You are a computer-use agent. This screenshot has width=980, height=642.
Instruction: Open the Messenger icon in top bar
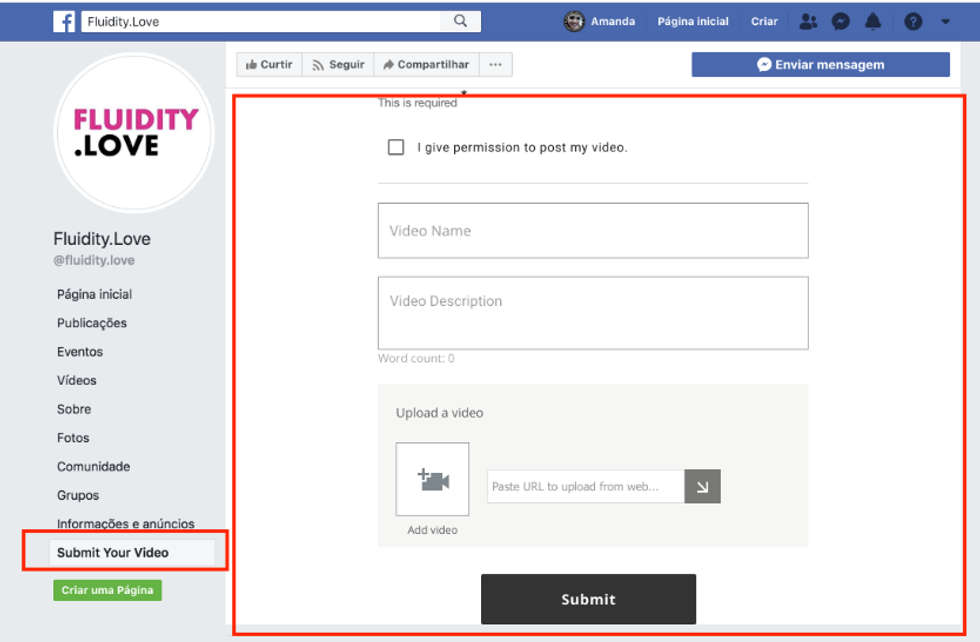pos(841,21)
